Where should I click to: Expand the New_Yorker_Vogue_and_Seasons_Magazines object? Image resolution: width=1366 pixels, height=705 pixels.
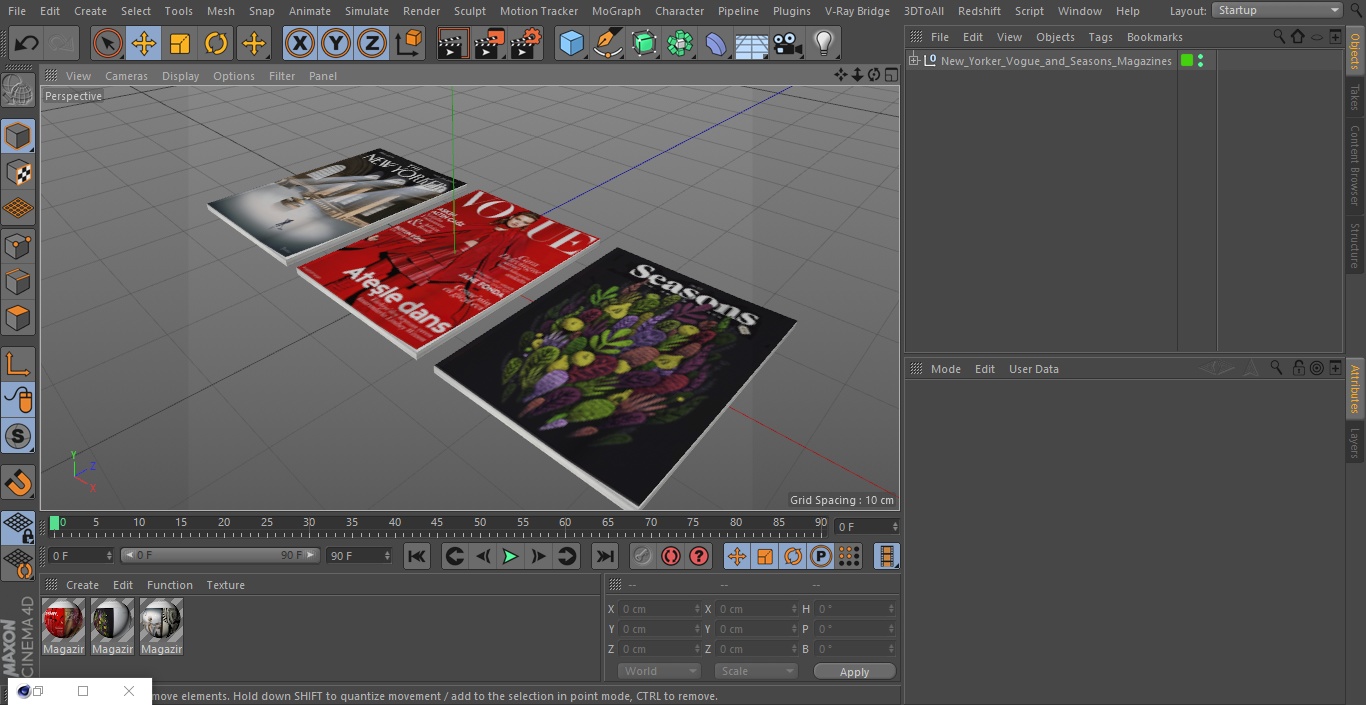click(x=913, y=61)
